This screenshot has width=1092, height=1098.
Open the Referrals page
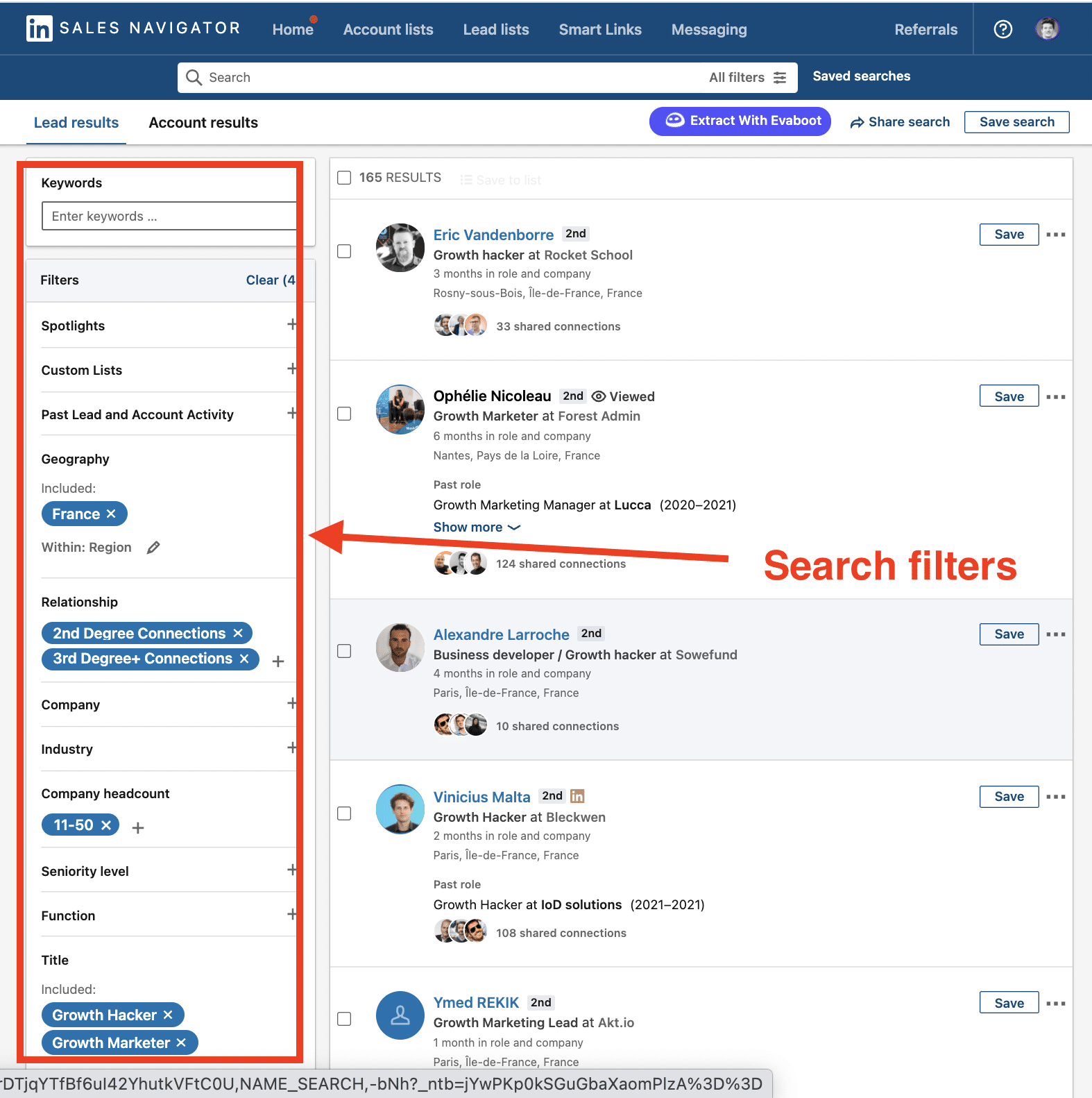(x=925, y=29)
